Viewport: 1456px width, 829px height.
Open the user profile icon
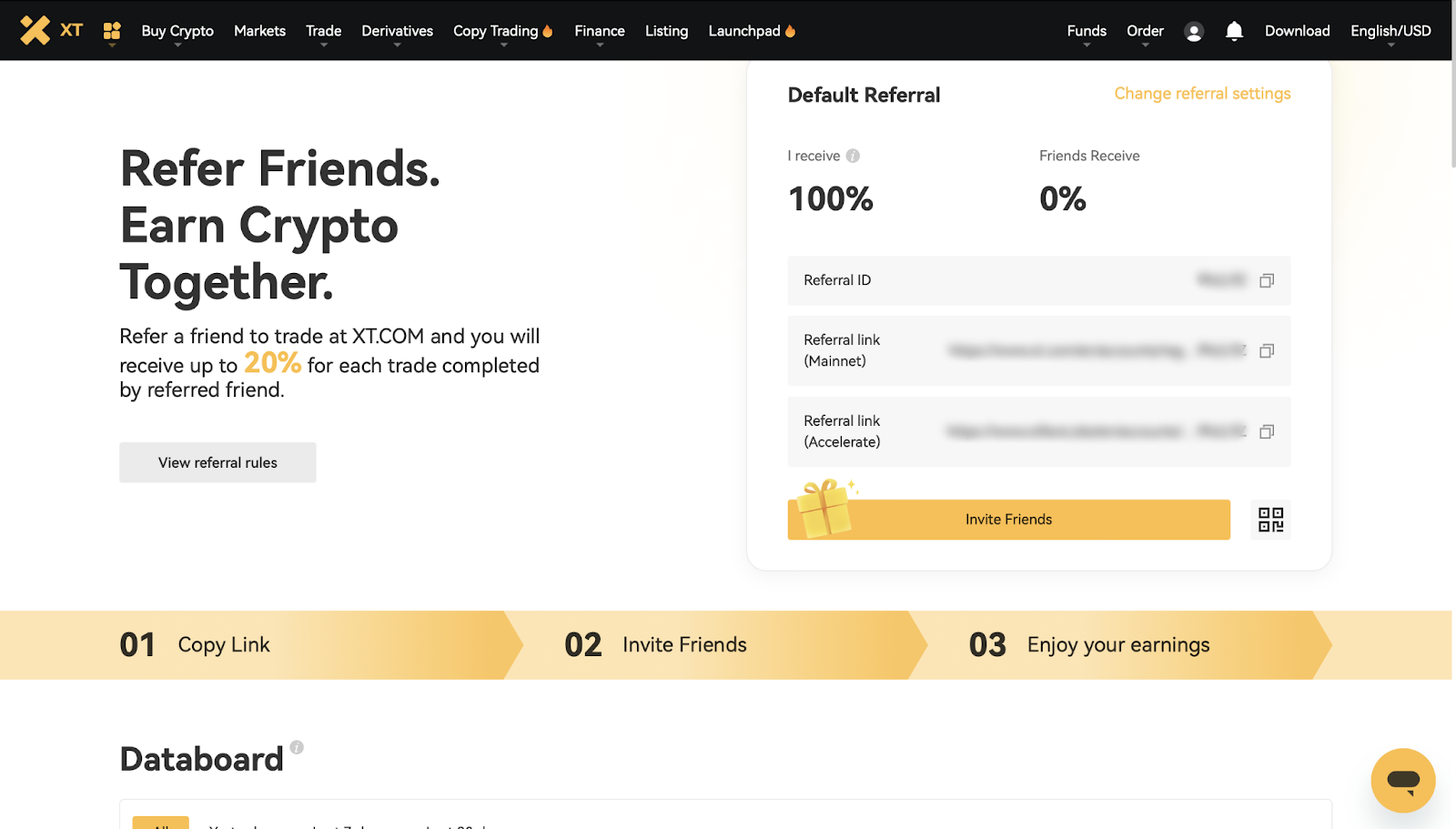pyautogui.click(x=1194, y=32)
